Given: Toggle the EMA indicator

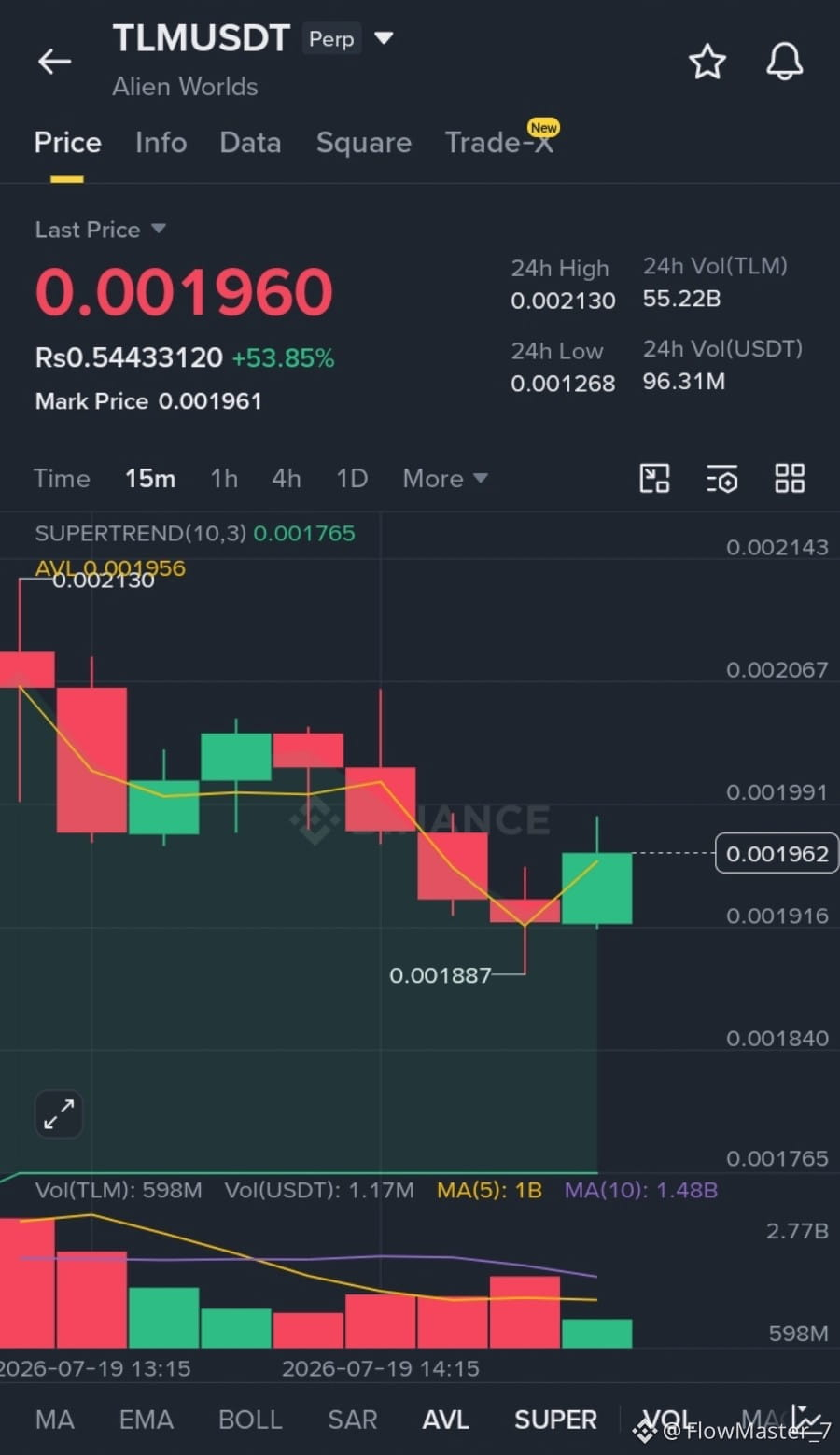Looking at the screenshot, I should point(146,1420).
